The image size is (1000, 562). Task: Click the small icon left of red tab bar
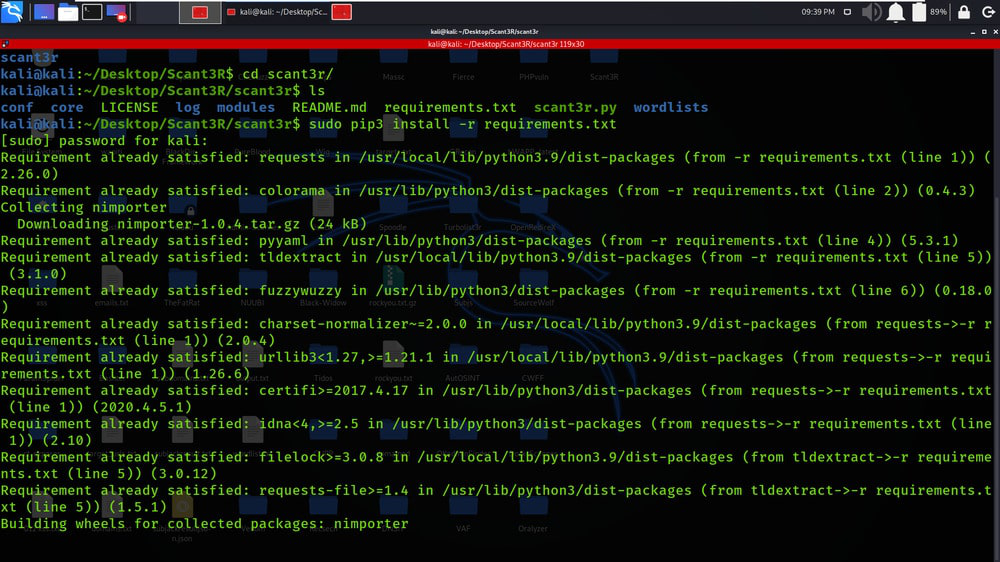(x=5, y=44)
